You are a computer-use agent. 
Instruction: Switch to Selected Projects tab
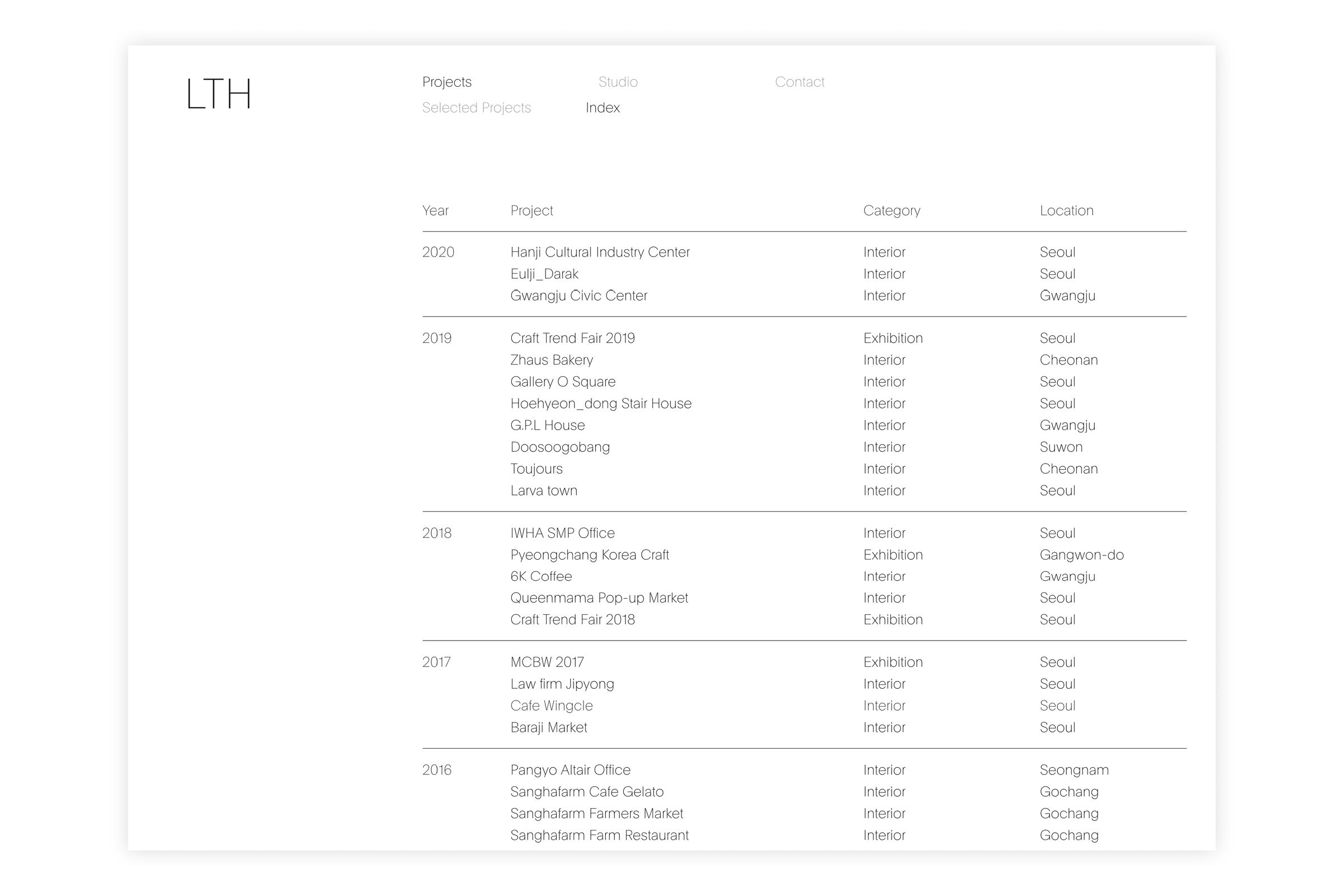pyautogui.click(x=476, y=108)
